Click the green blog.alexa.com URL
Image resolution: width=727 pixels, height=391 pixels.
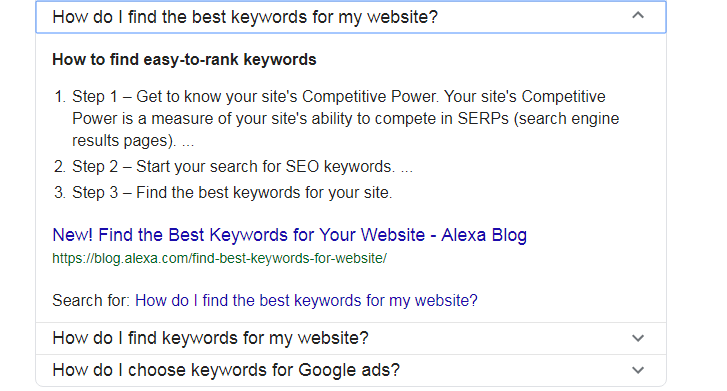coord(219,258)
